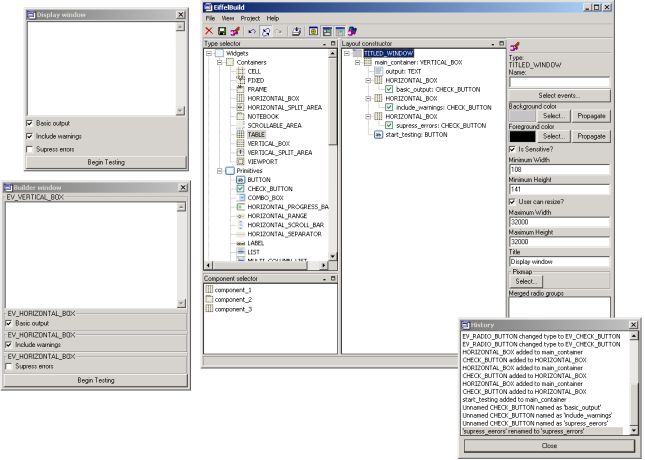Click the black Foreground color swatch
This screenshot has height=460, width=645.
pos(522,136)
